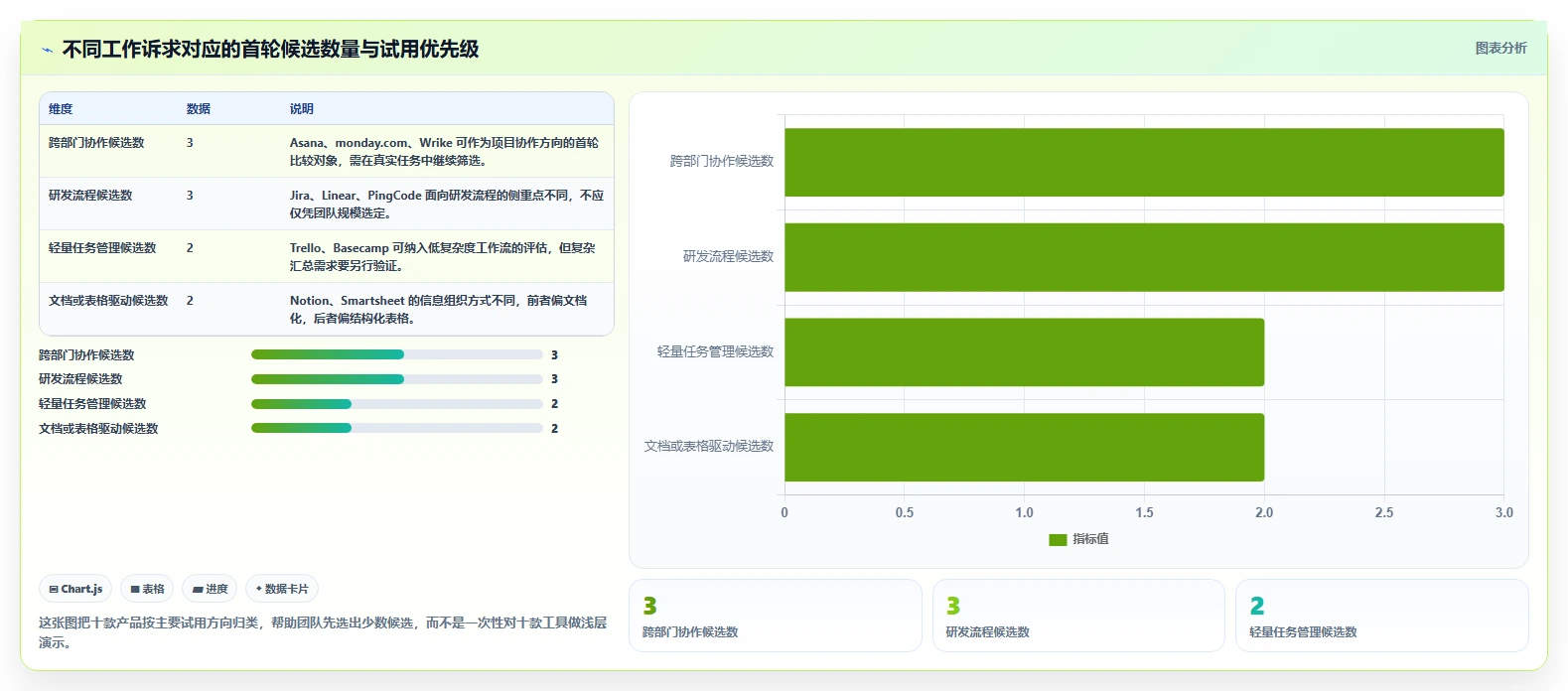Click the 轻量任务管理候选数 chart bar

point(1024,352)
